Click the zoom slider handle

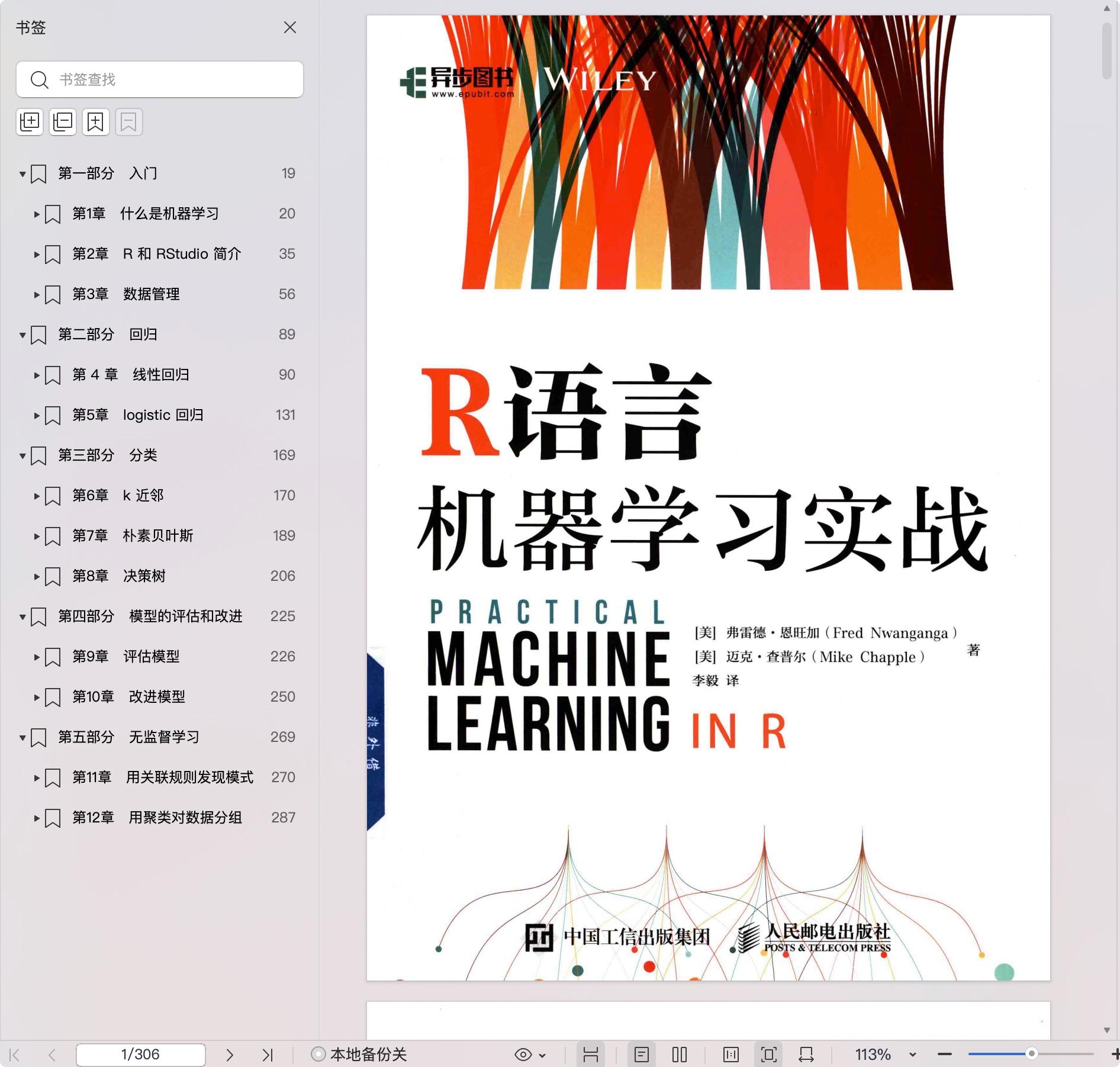(1031, 1054)
